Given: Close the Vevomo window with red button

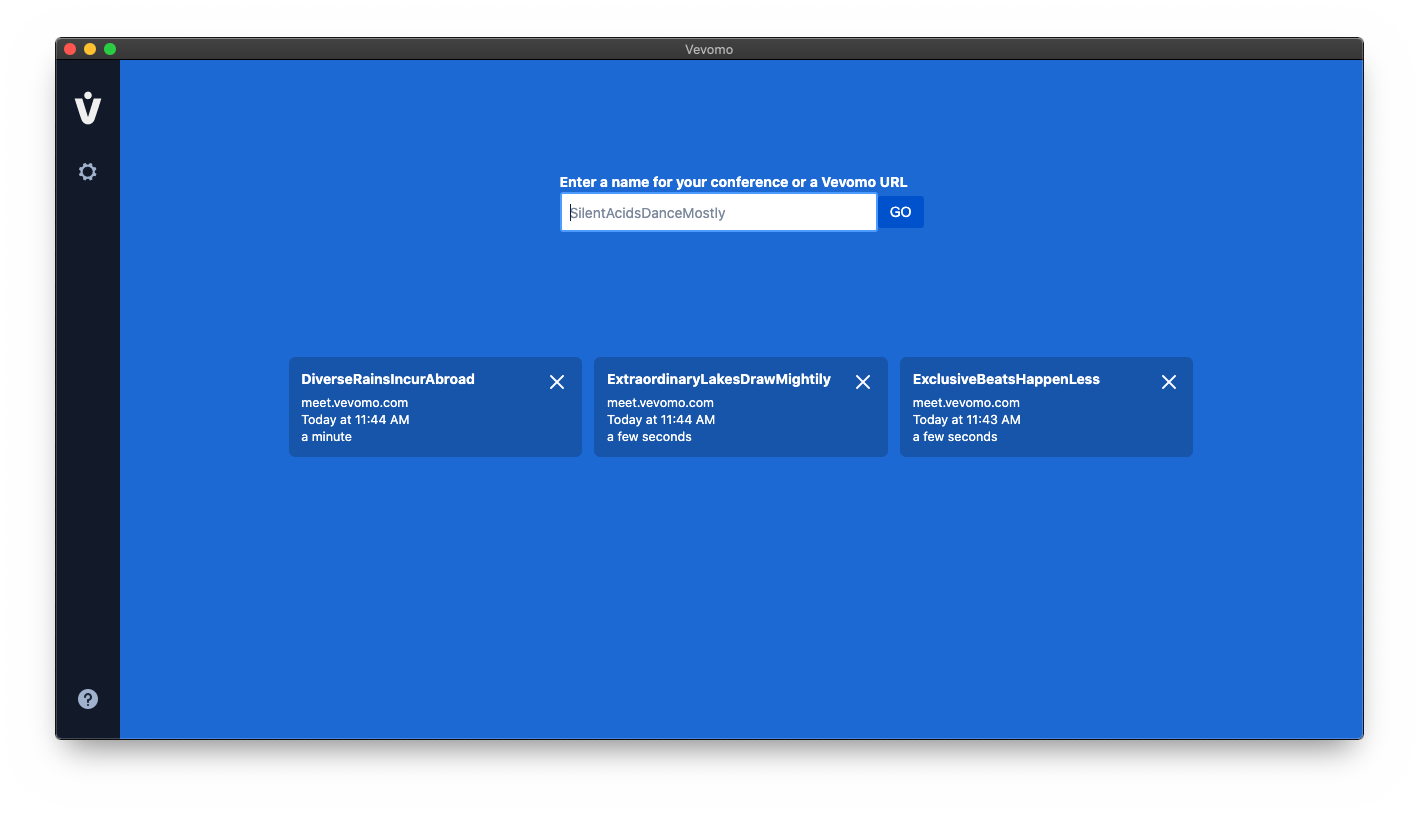Looking at the screenshot, I should pos(70,49).
